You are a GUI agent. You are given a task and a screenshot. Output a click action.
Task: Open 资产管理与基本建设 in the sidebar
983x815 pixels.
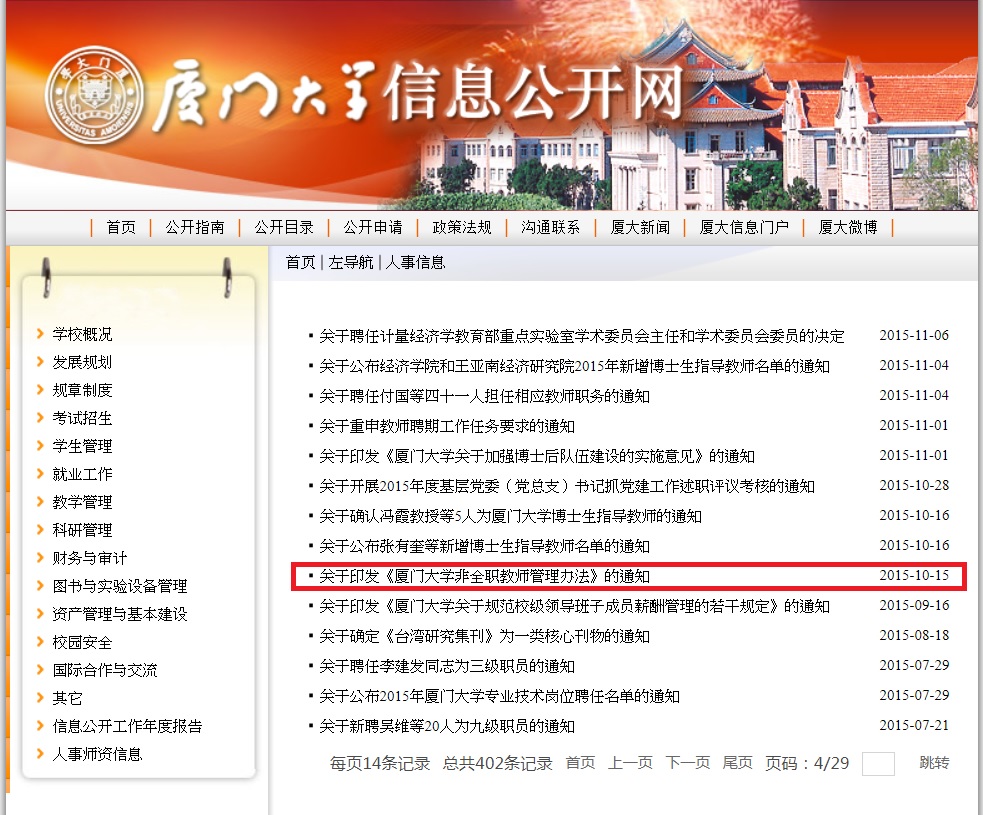point(120,614)
